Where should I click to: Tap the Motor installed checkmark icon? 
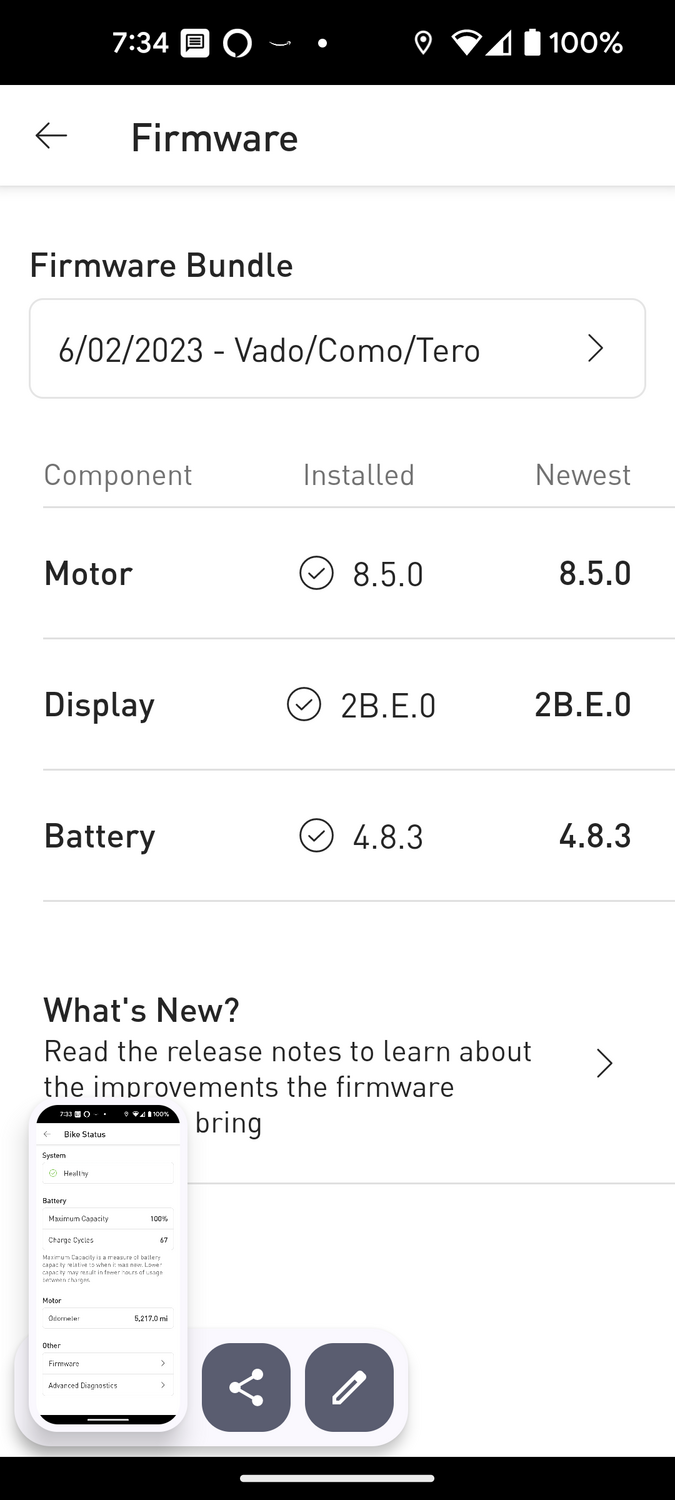click(316, 573)
